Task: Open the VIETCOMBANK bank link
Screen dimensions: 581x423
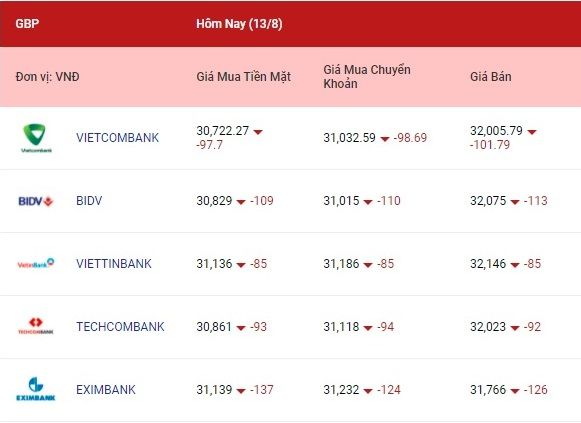Action: 117,138
